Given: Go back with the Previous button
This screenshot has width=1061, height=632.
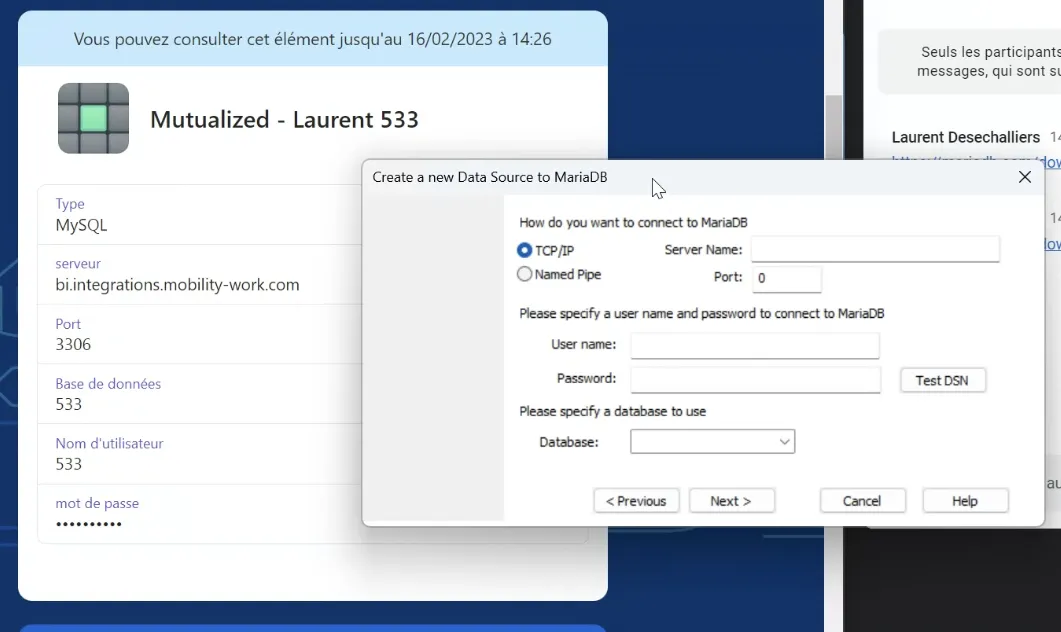Looking at the screenshot, I should [636, 501].
